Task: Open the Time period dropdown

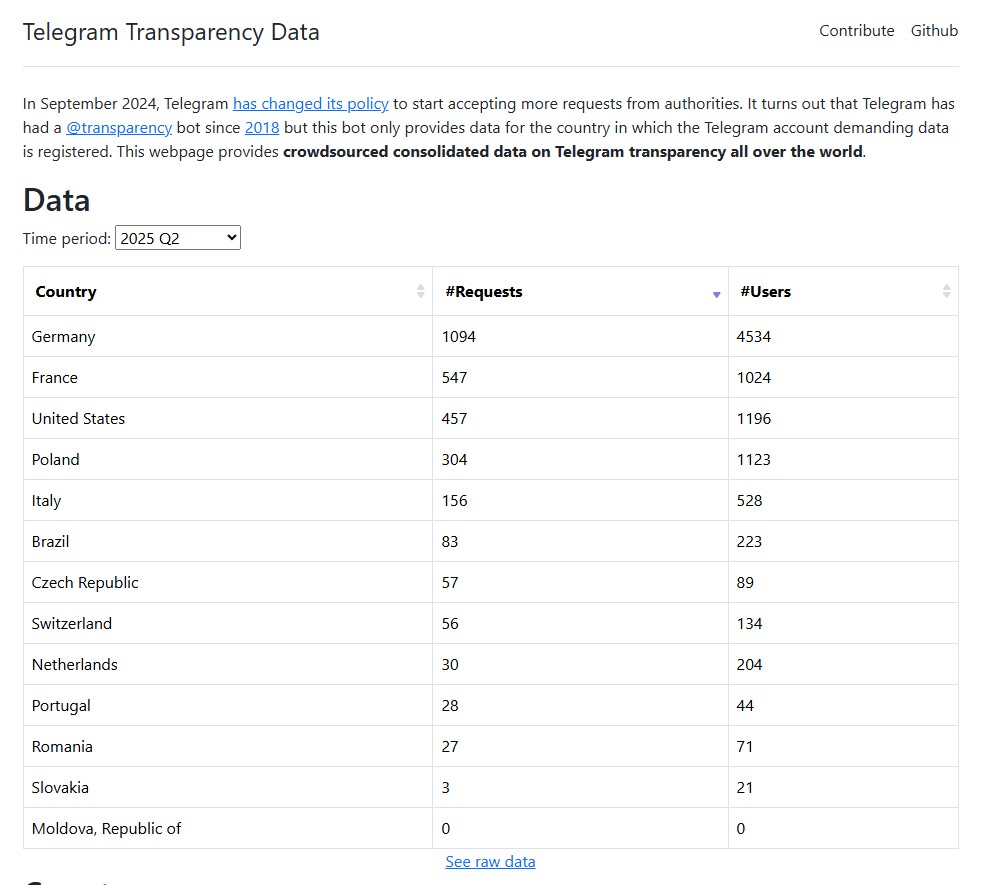Action: [x=178, y=238]
